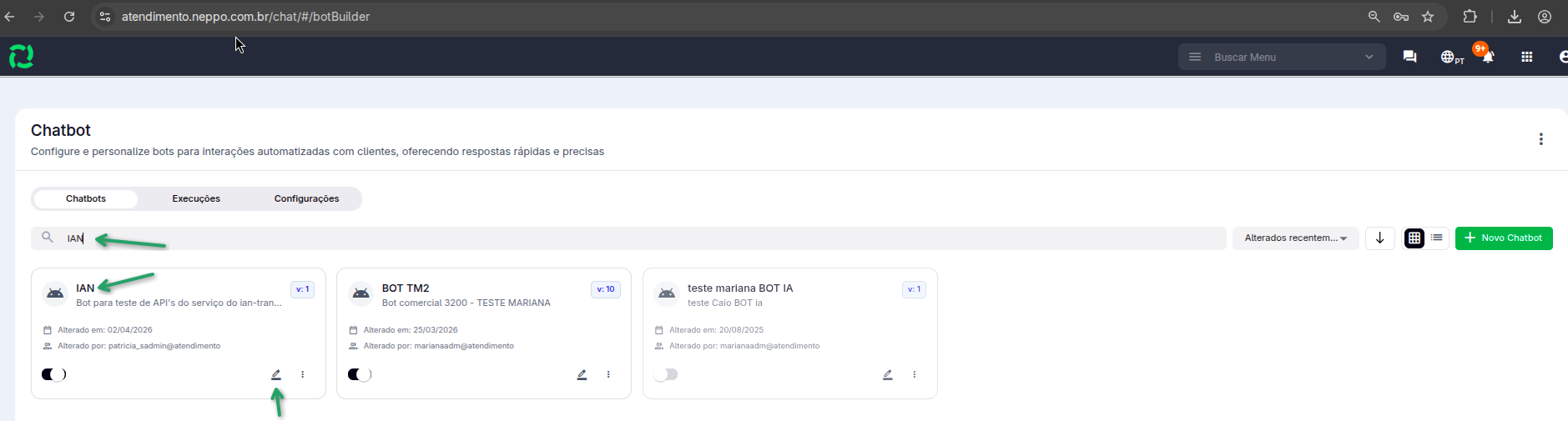
Task: Disable the BOT TM2 toggle
Action: tap(360, 374)
